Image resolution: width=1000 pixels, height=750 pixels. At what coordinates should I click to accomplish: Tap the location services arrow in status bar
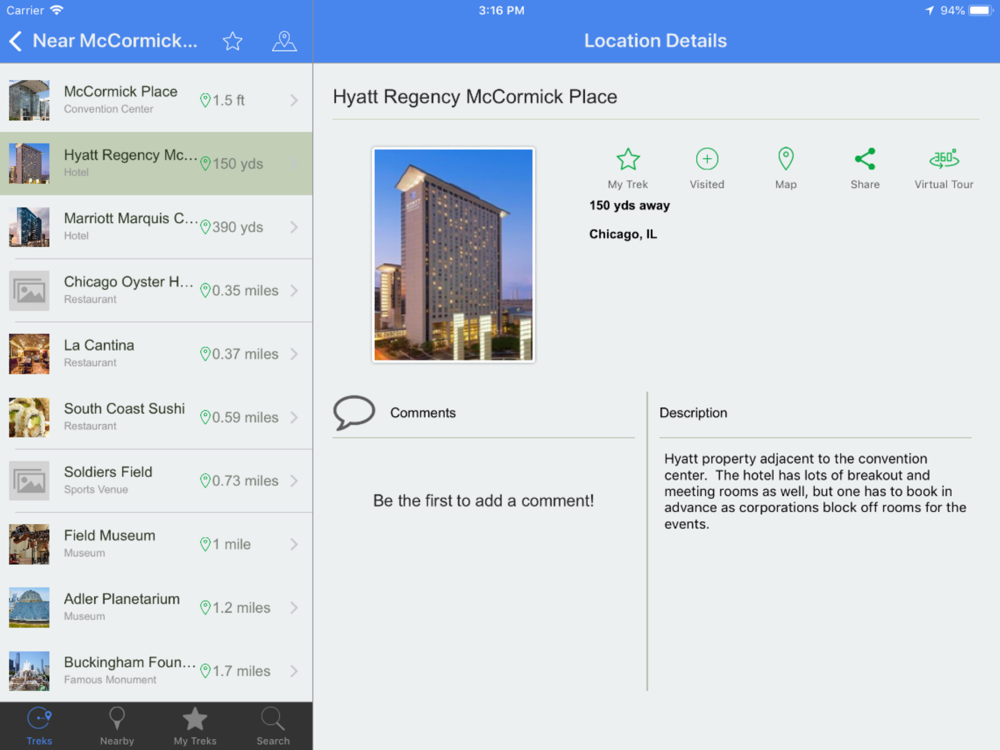(x=929, y=10)
